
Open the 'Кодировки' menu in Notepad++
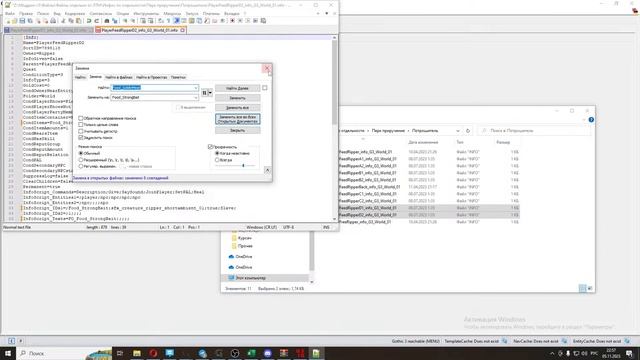pyautogui.click(x=75, y=13)
